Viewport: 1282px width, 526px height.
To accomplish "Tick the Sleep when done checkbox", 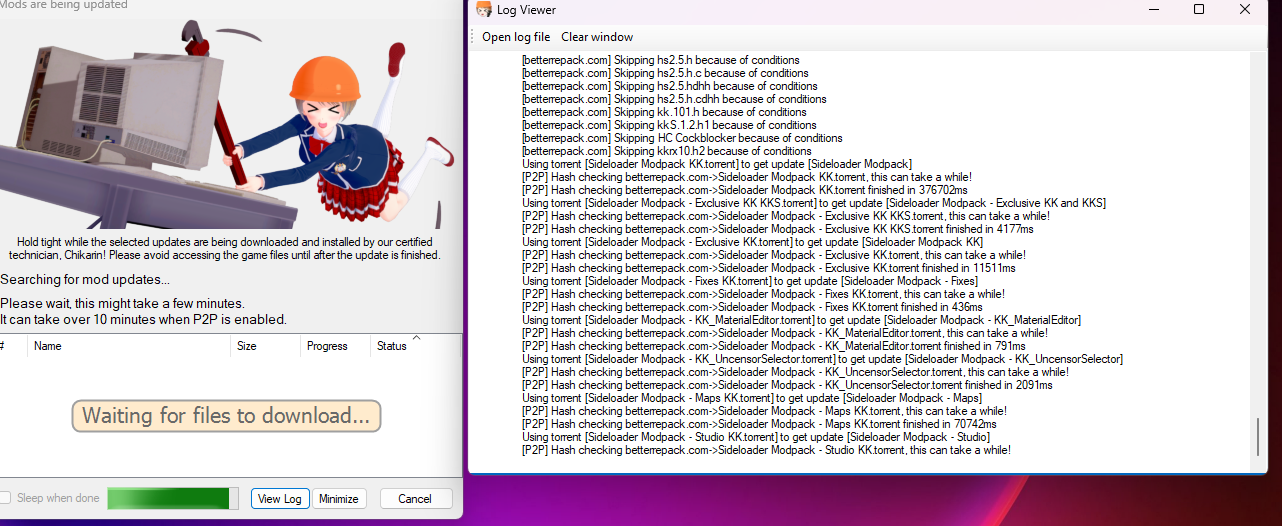I will pos(5,498).
